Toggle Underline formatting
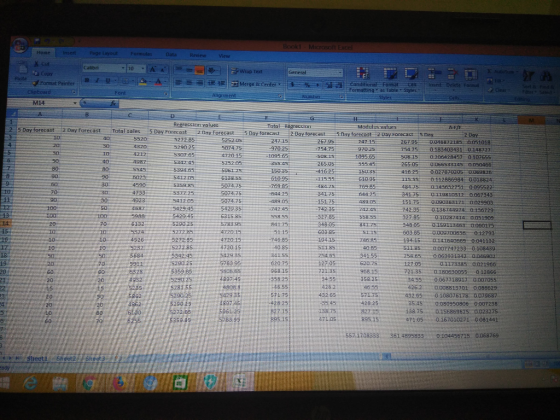Image resolution: width=560 pixels, height=420 pixels. point(108,81)
